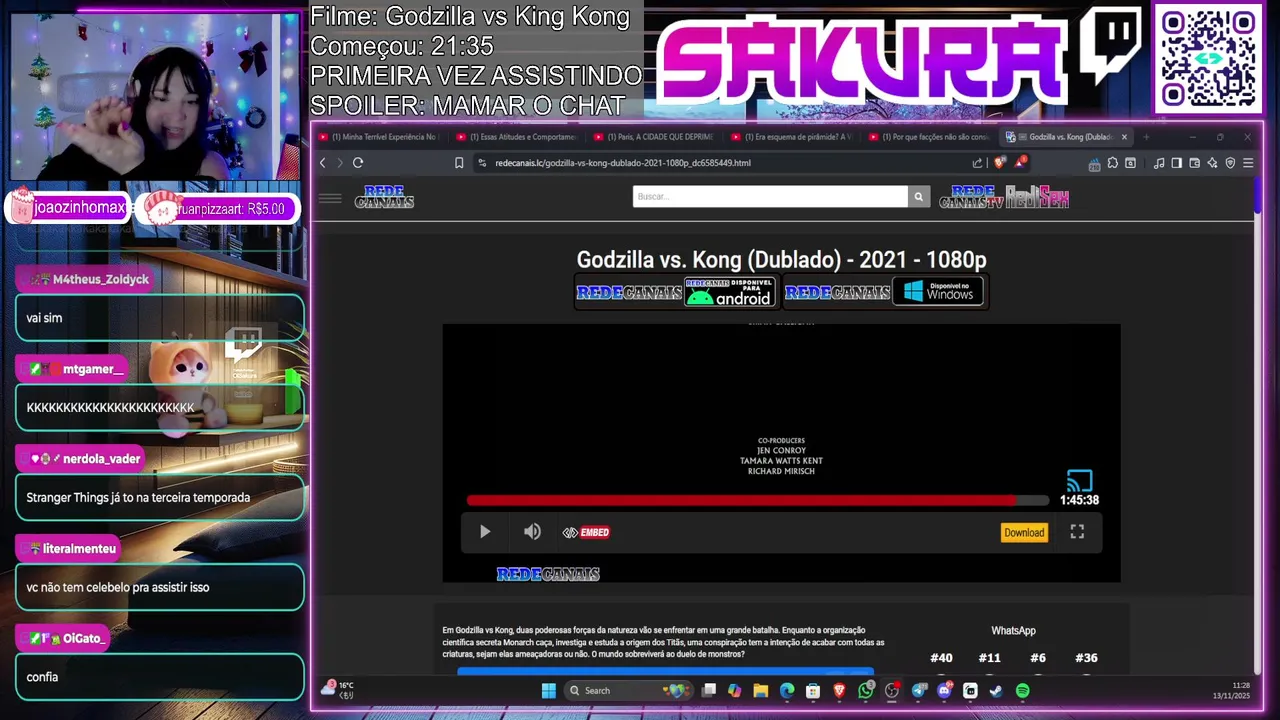Screen dimensions: 1280x720
Task: Open Leo AI sparkle icon
Action: (x=1212, y=163)
